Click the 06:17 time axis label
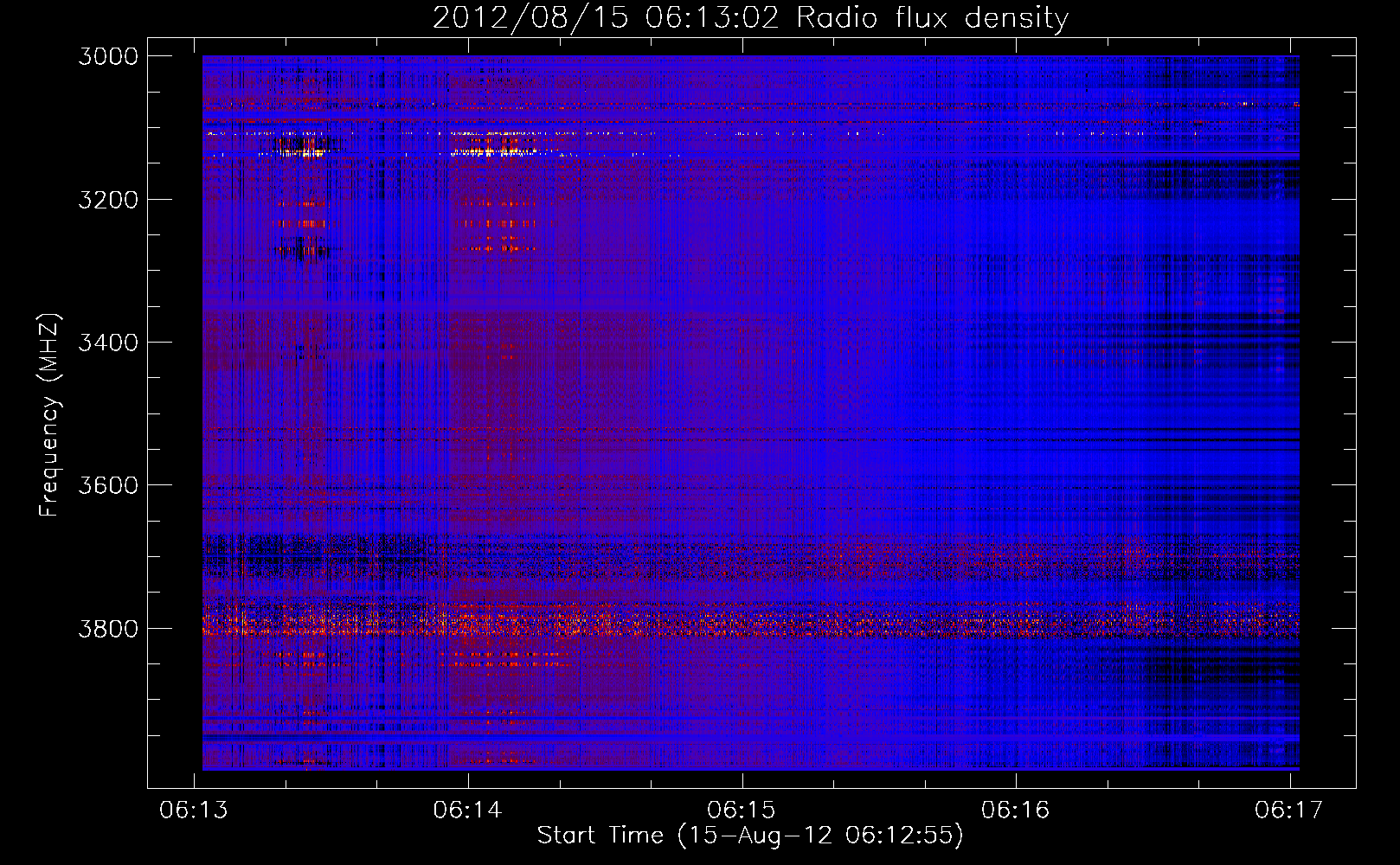The image size is (1400, 865). click(x=1289, y=810)
